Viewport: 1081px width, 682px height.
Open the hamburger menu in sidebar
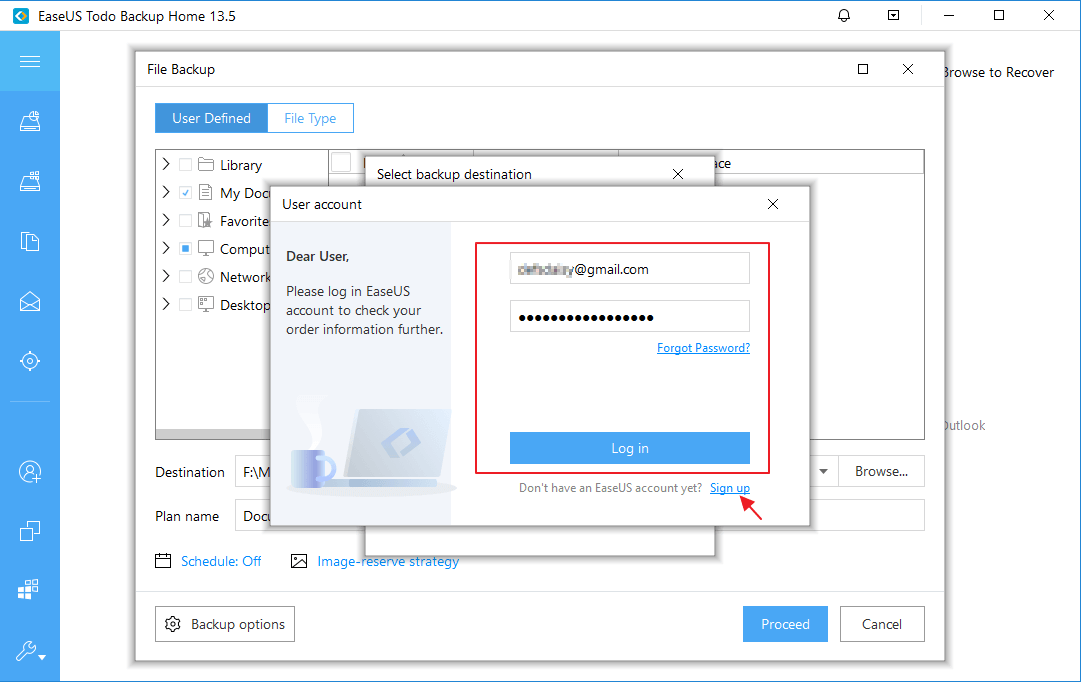(30, 62)
